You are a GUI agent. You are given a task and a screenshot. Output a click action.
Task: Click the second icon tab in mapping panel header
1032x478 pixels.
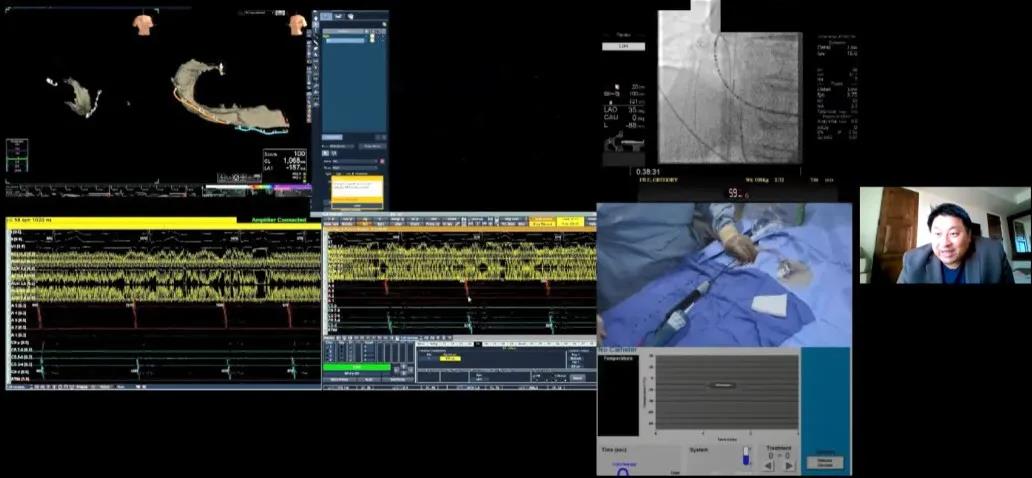coord(339,17)
